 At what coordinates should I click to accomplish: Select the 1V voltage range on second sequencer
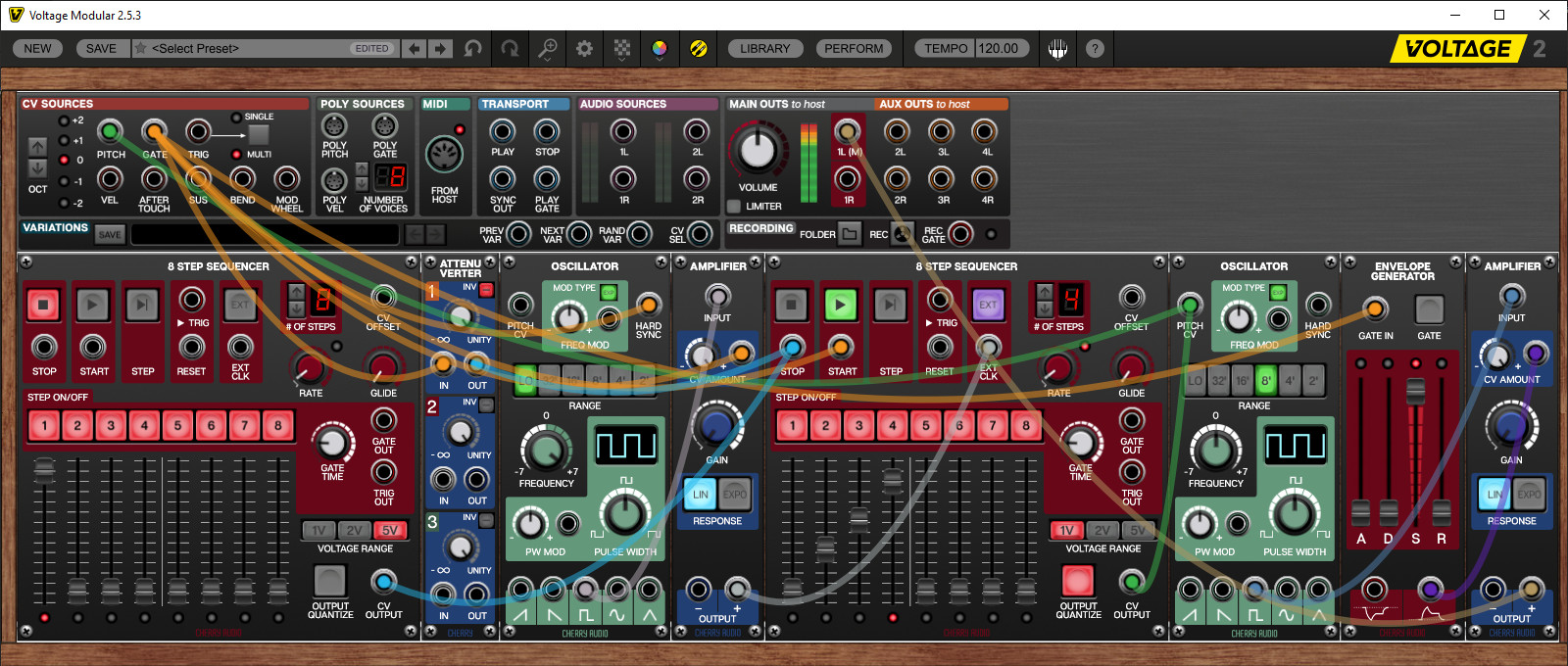coord(1066,530)
